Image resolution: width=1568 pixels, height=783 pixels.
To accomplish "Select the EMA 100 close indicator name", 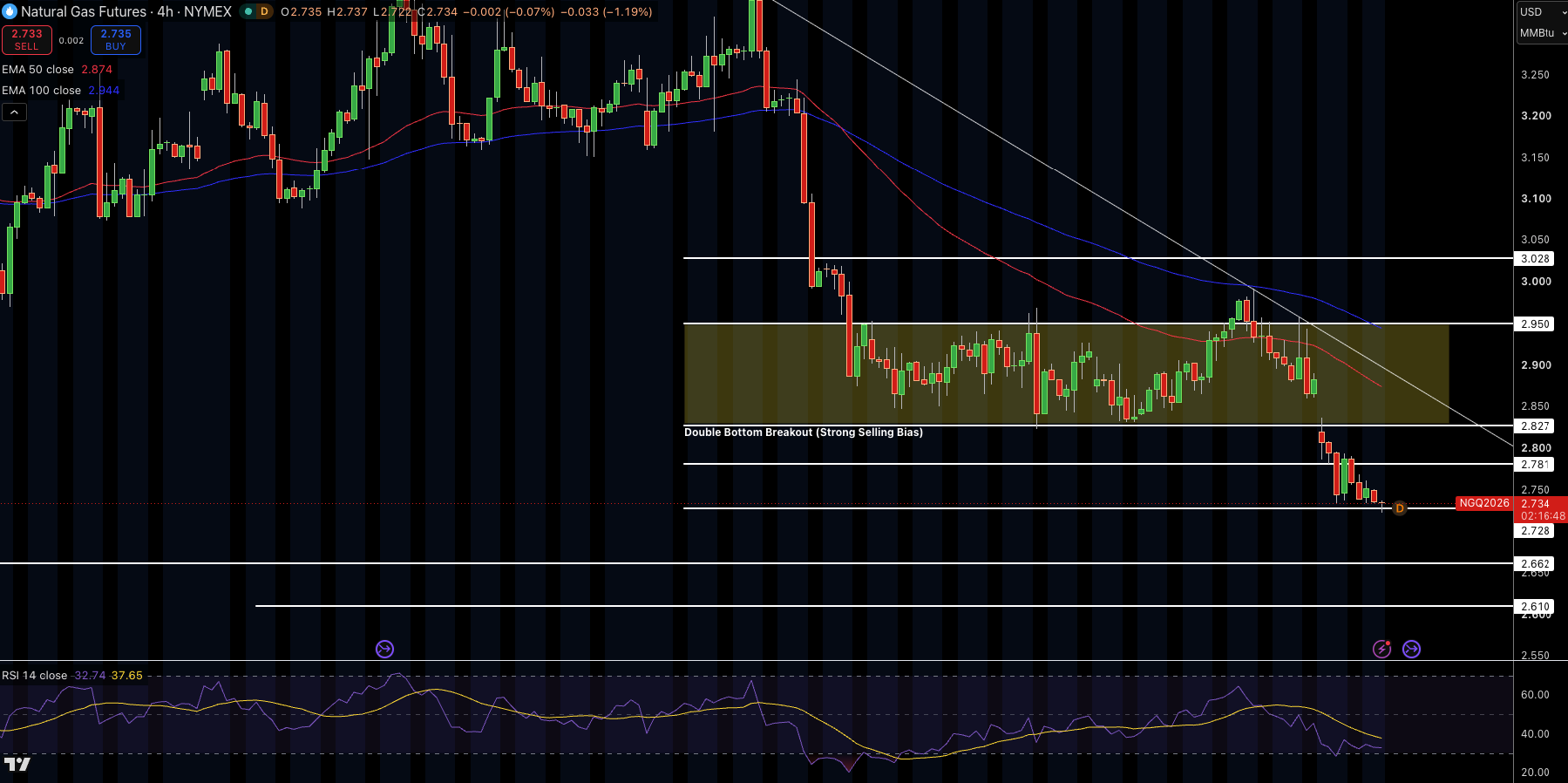I will point(41,91).
